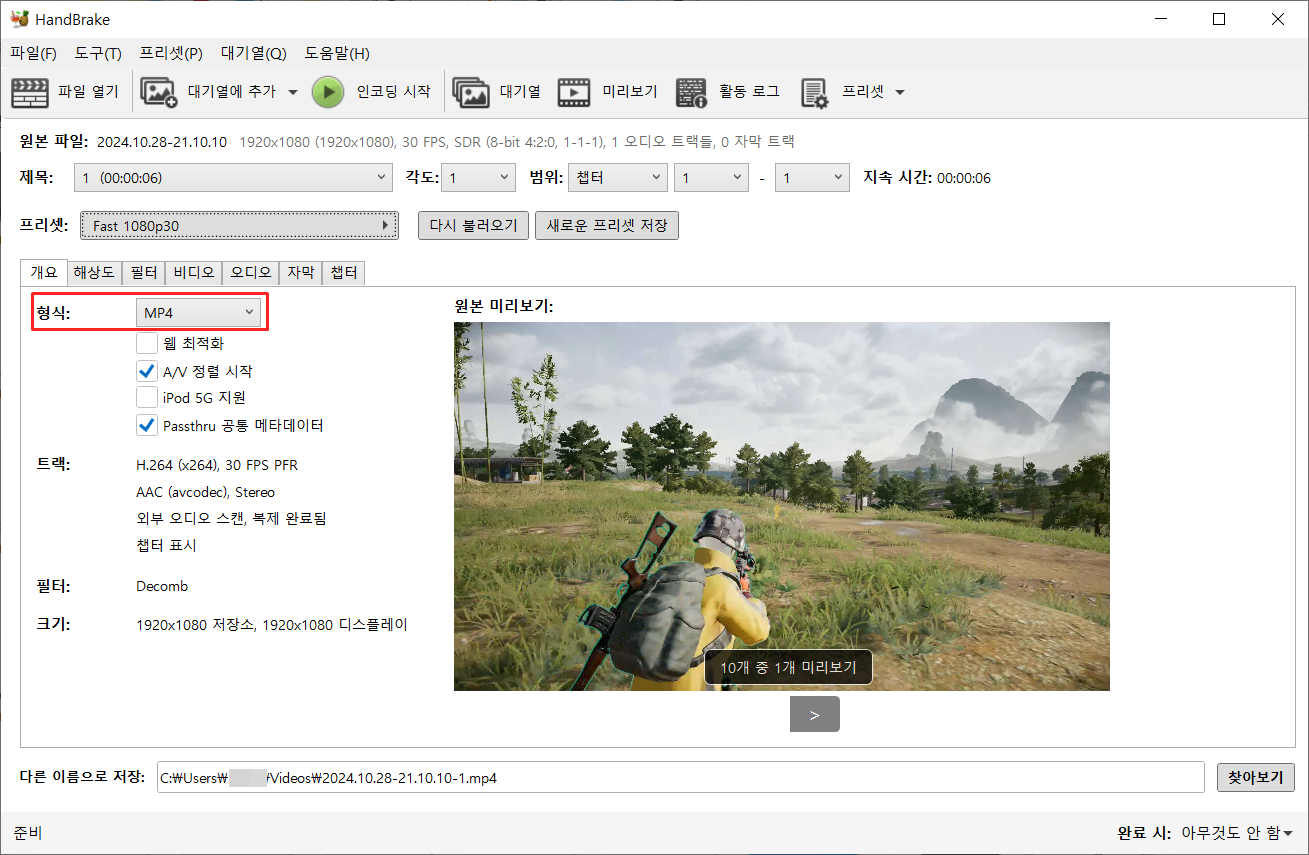Screen dimensions: 1309x855
Task: Open the Activity Log (활동 로그) icon
Action: pyautogui.click(x=692, y=92)
